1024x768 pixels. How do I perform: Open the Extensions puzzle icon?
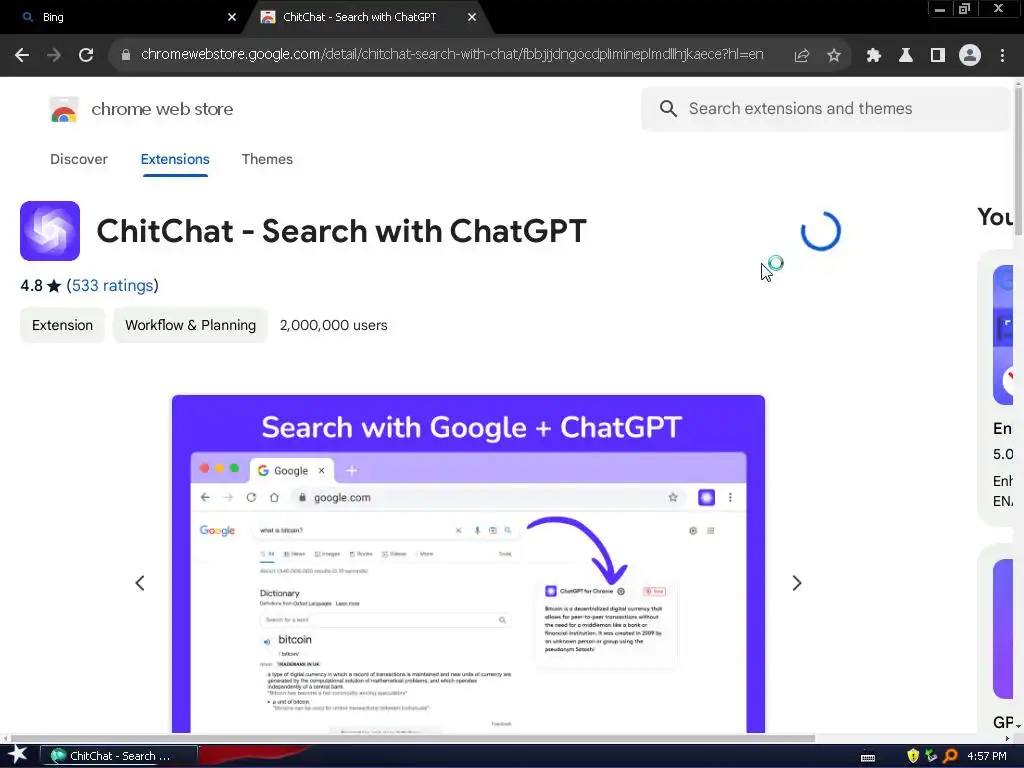873,56
